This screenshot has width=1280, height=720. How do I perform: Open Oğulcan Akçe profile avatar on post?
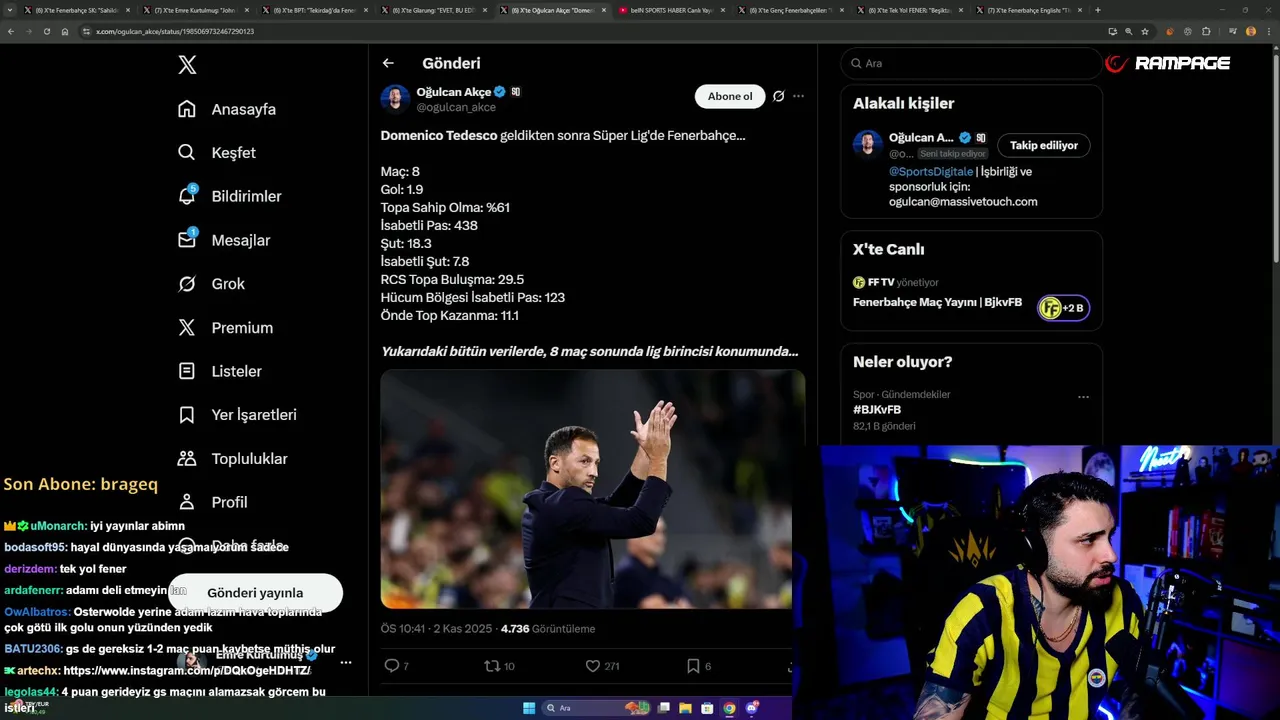tap(395, 99)
